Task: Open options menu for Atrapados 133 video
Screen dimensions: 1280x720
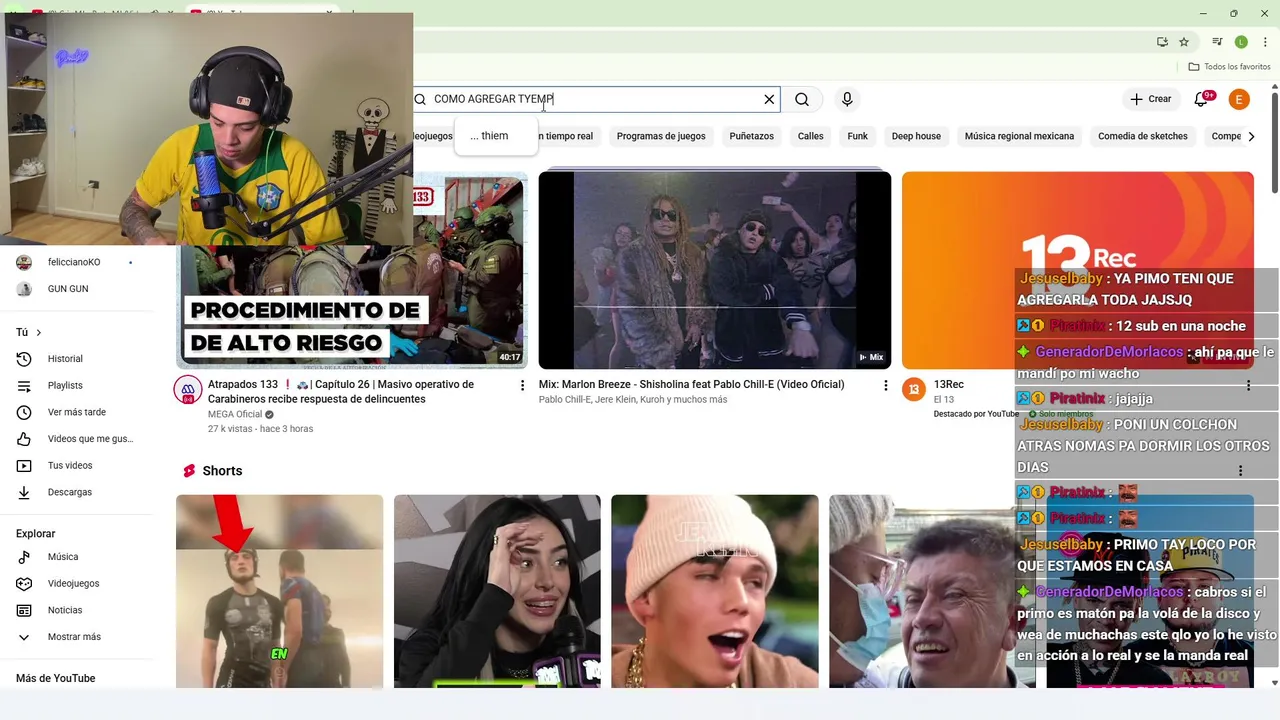Action: pyautogui.click(x=522, y=385)
